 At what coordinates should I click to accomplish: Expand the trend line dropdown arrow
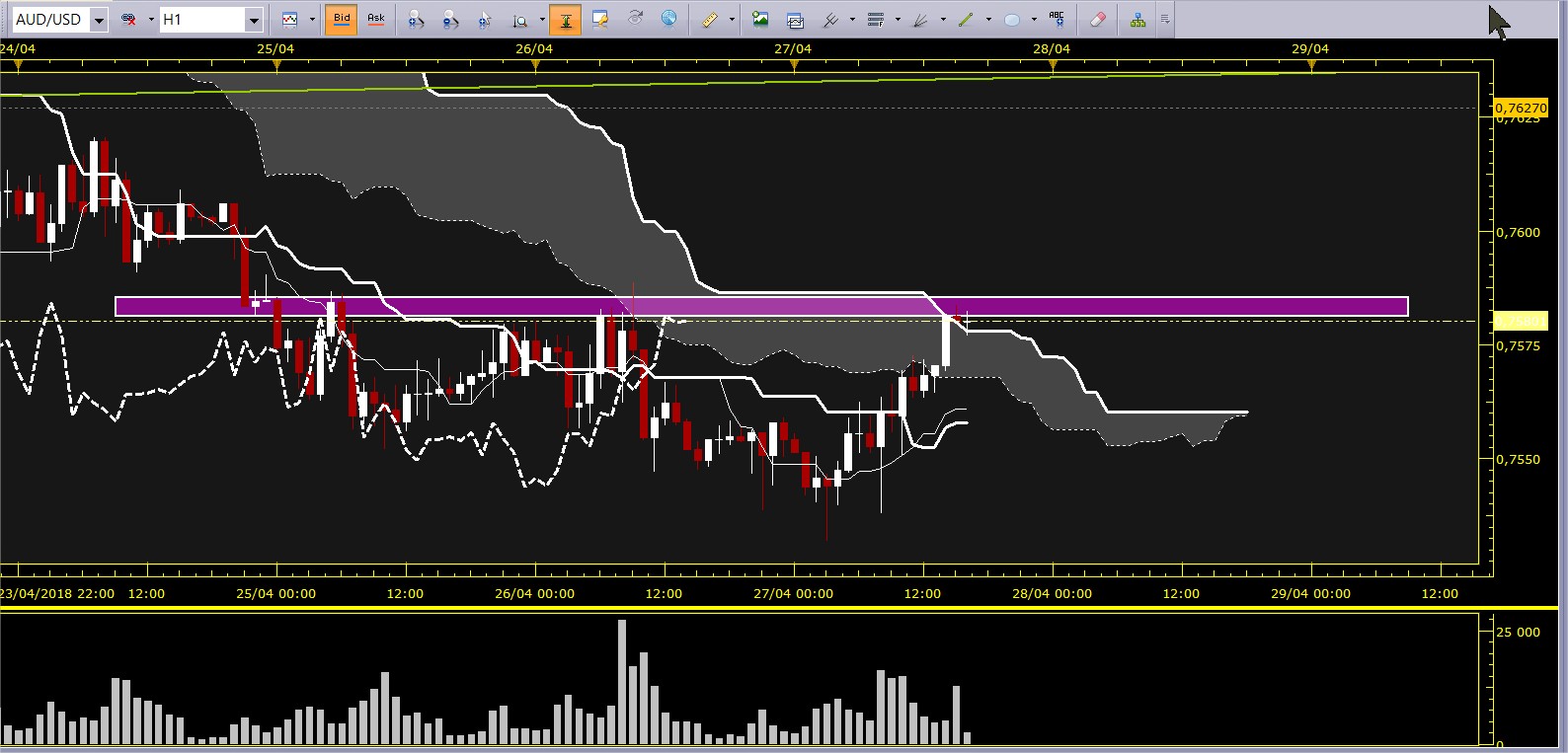(988, 19)
